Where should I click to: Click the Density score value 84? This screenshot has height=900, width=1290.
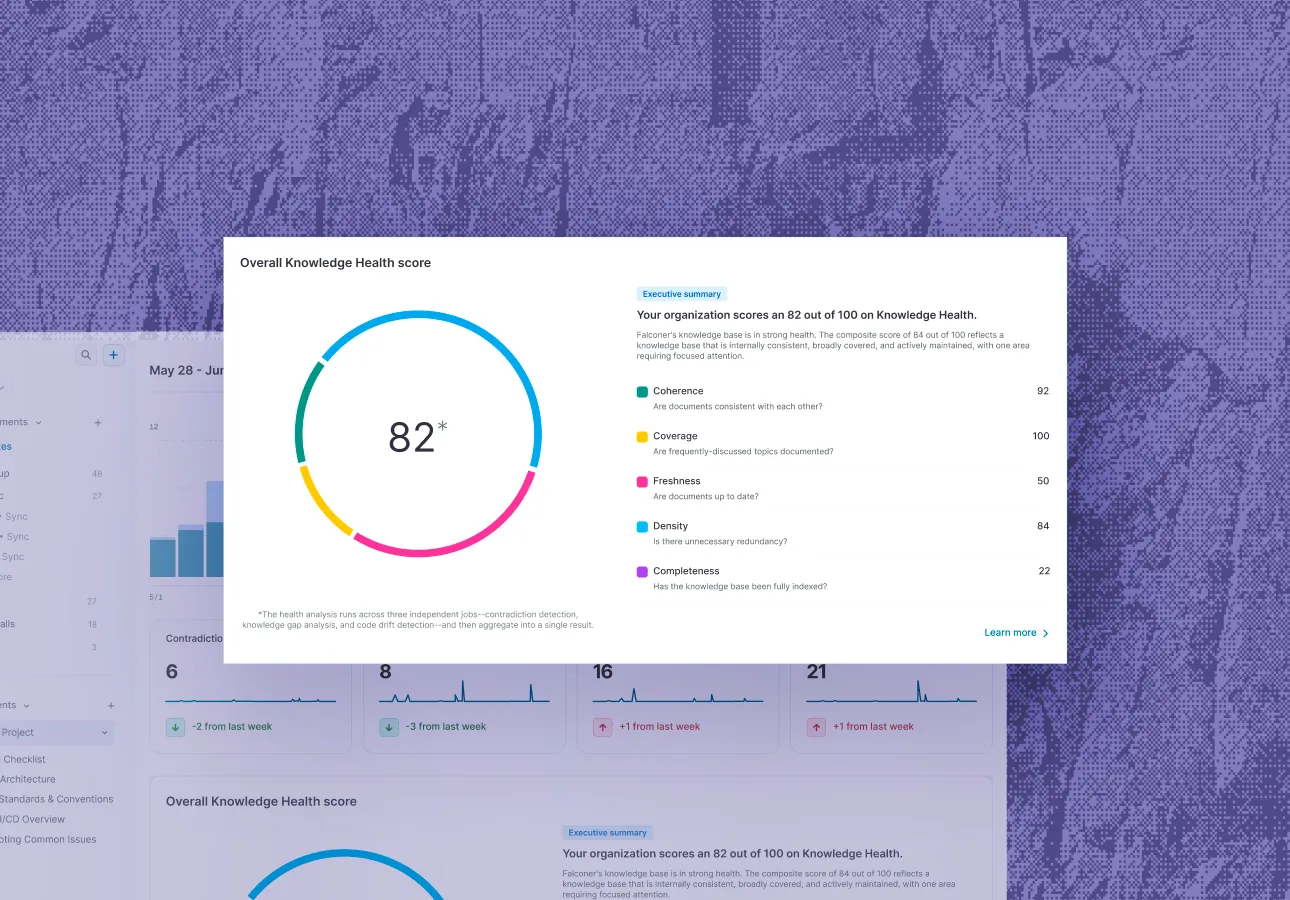[1043, 526]
